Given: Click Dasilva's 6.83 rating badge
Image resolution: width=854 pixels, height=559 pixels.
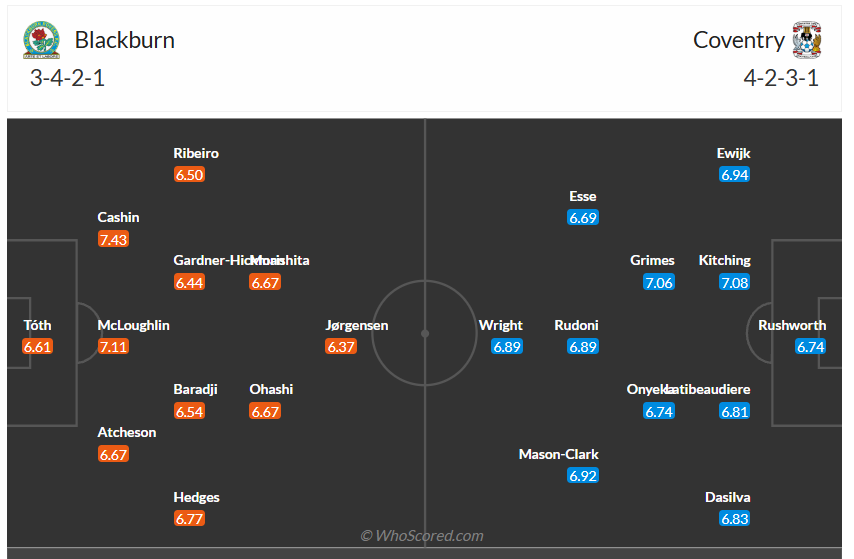Looking at the screenshot, I should [x=734, y=518].
